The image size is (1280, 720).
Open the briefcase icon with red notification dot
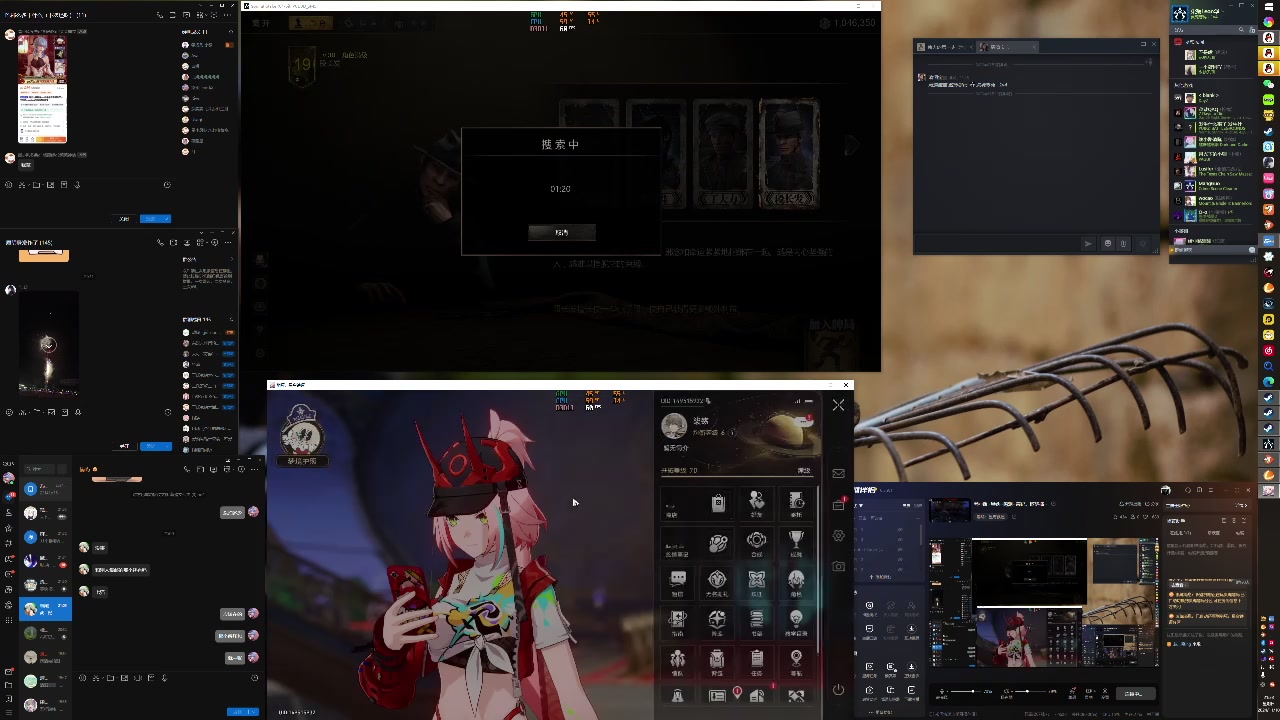tap(838, 504)
